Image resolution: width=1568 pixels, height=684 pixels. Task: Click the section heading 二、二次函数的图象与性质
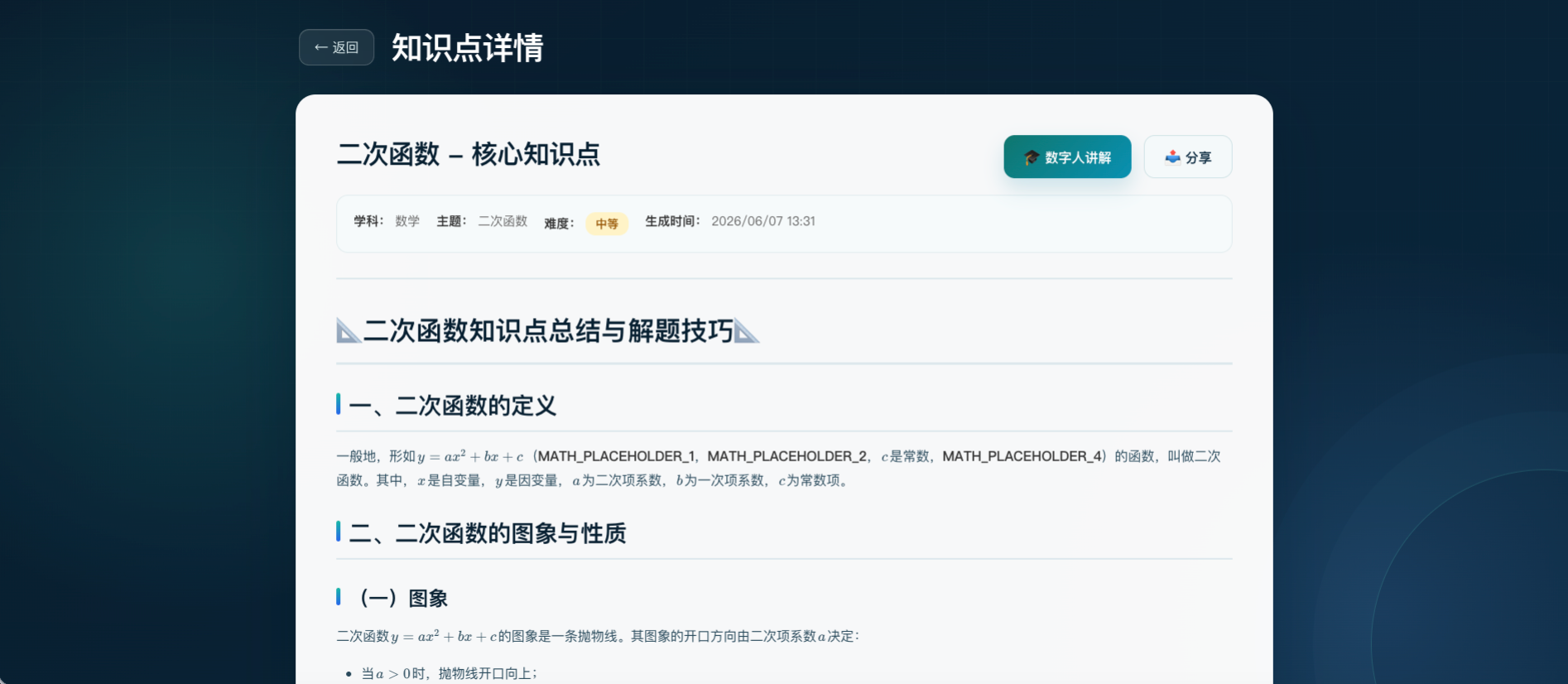coord(488,533)
